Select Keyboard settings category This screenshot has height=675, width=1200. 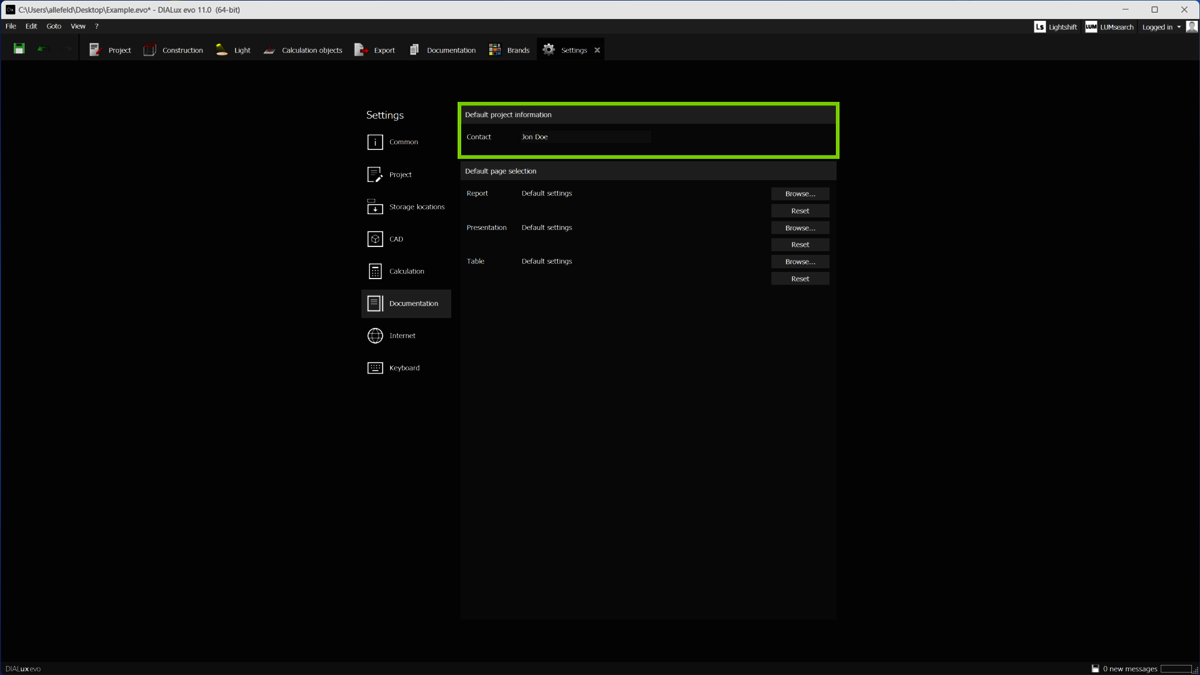[404, 368]
